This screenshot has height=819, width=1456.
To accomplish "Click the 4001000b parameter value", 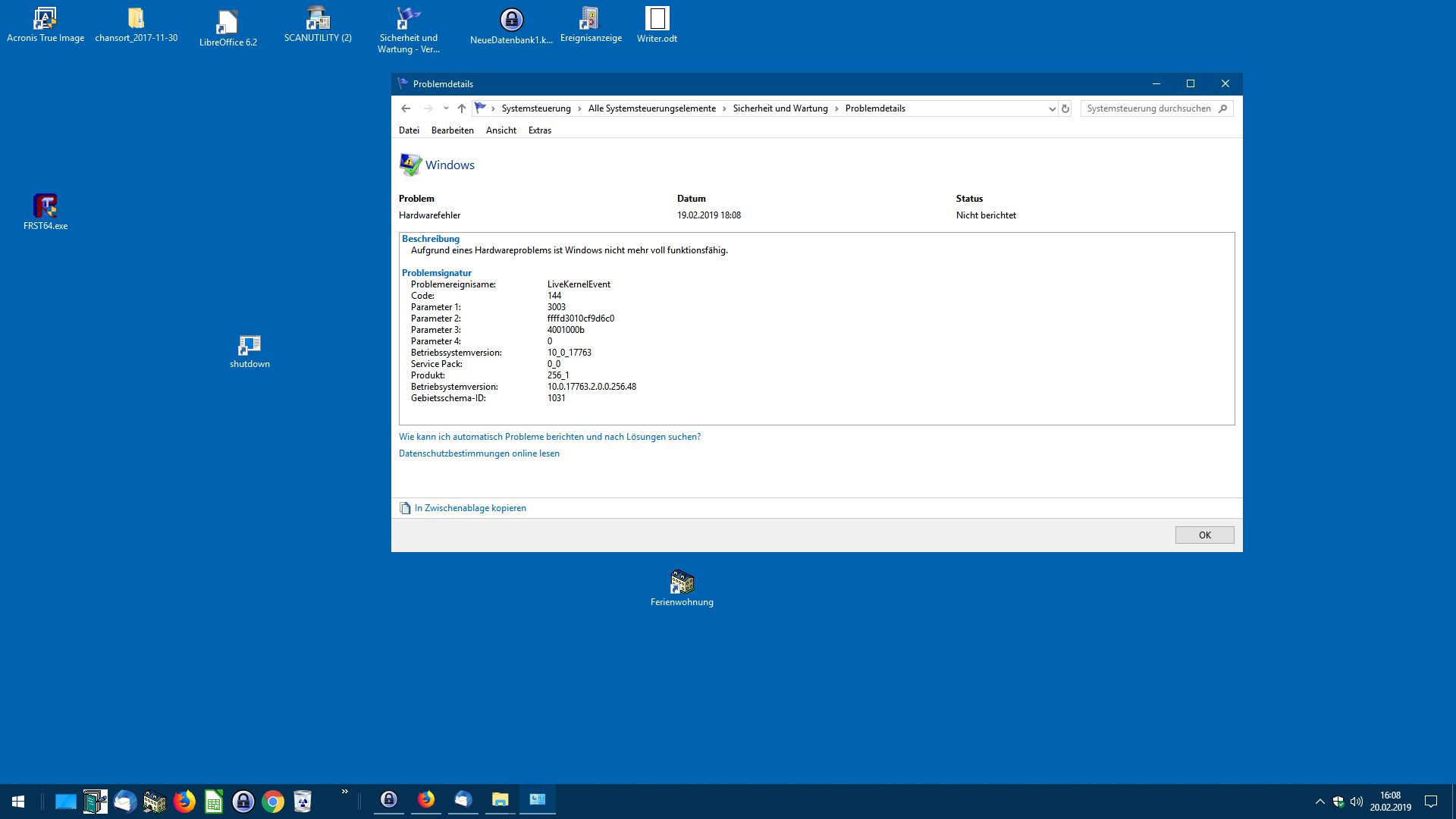I will point(566,330).
